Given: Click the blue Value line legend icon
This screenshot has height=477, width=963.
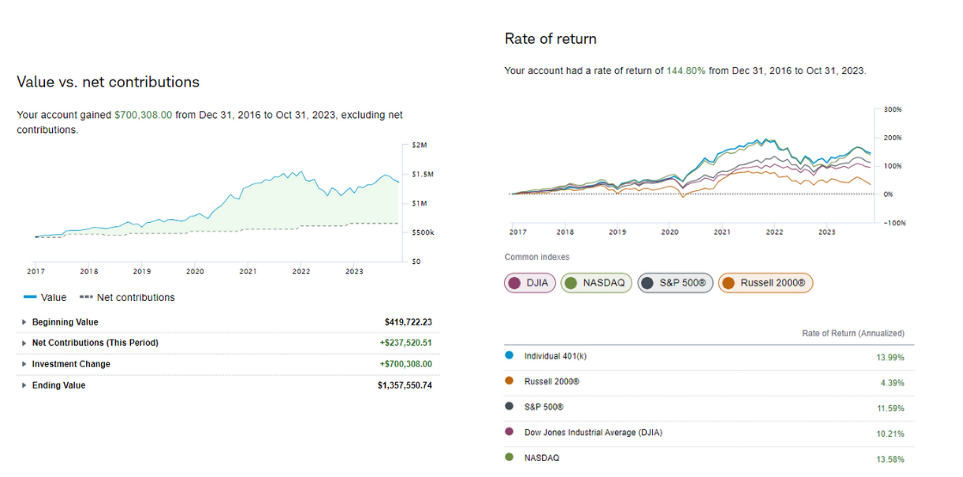Looking at the screenshot, I should [x=29, y=297].
